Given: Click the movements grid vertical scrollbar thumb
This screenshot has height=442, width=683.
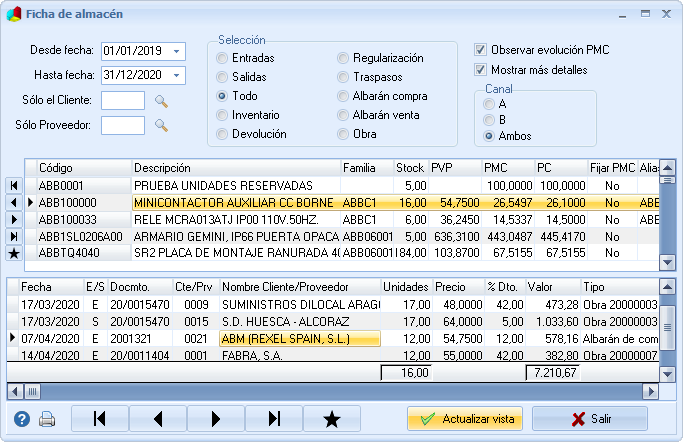Looking at the screenshot, I should click(667, 327).
